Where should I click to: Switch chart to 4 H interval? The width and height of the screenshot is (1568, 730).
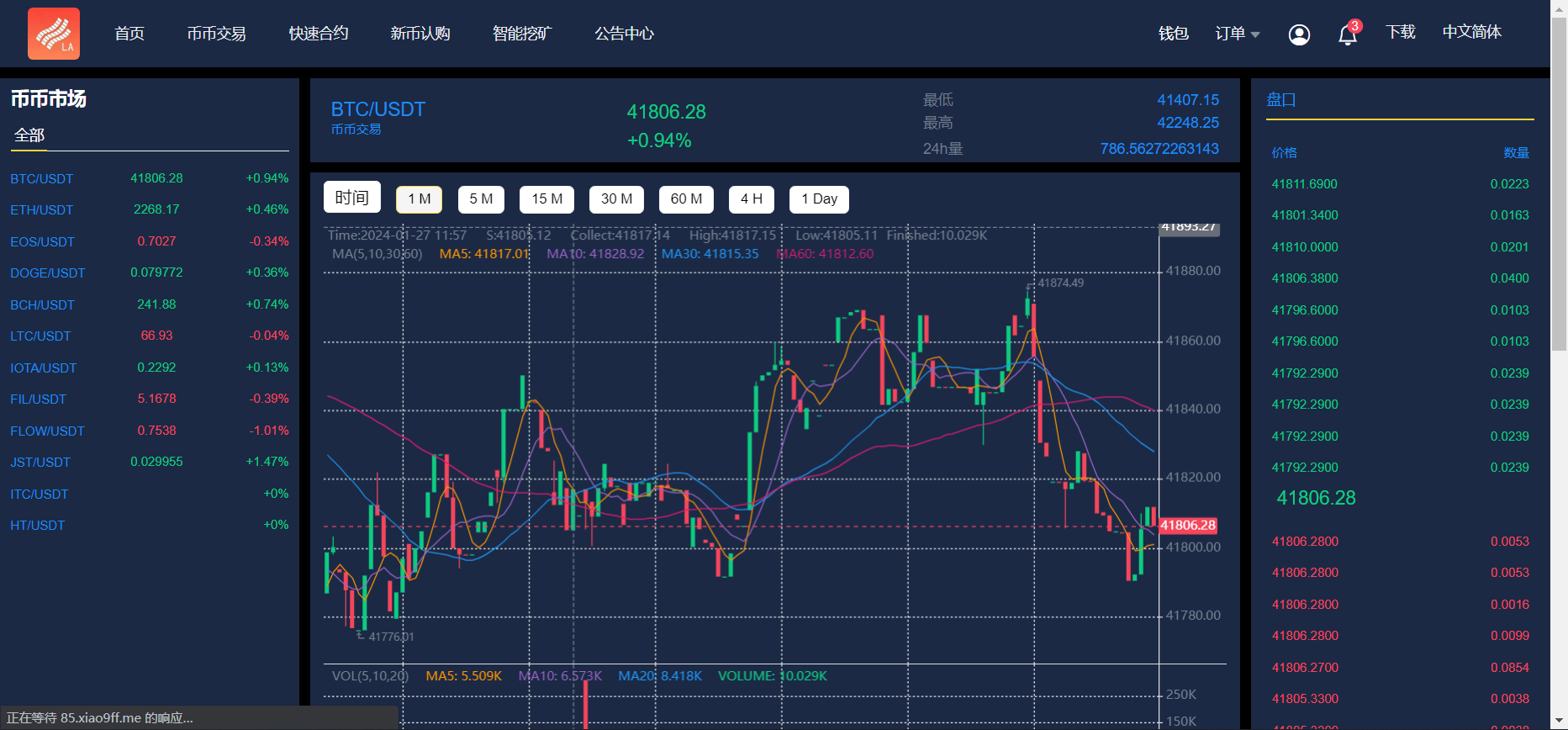(x=752, y=199)
